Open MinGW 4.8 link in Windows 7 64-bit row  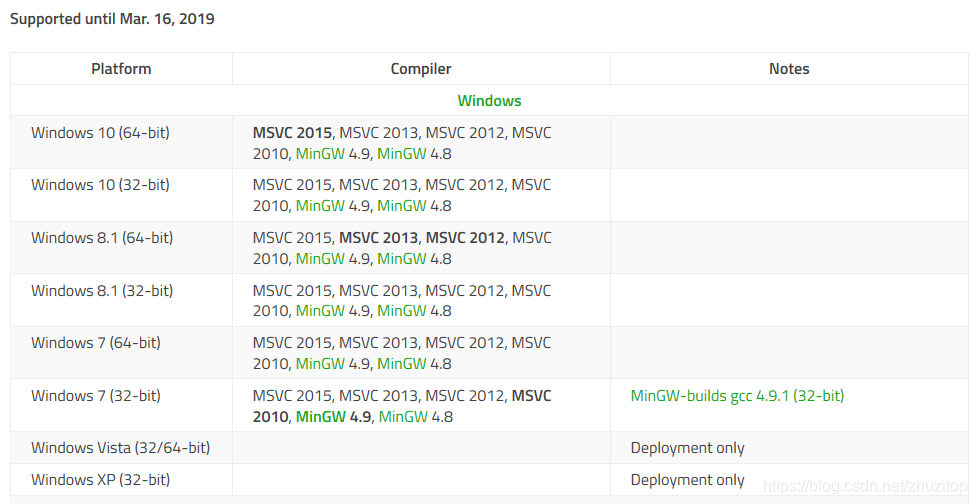pyautogui.click(x=401, y=364)
